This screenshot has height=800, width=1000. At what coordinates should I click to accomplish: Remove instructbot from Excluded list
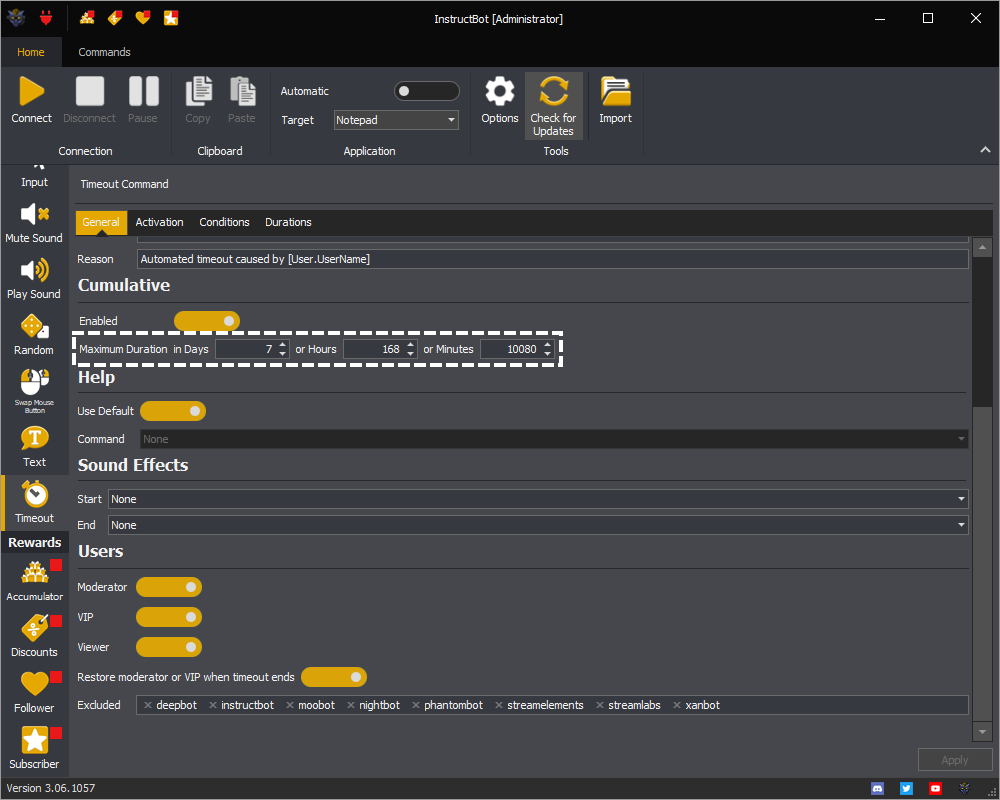click(x=213, y=705)
